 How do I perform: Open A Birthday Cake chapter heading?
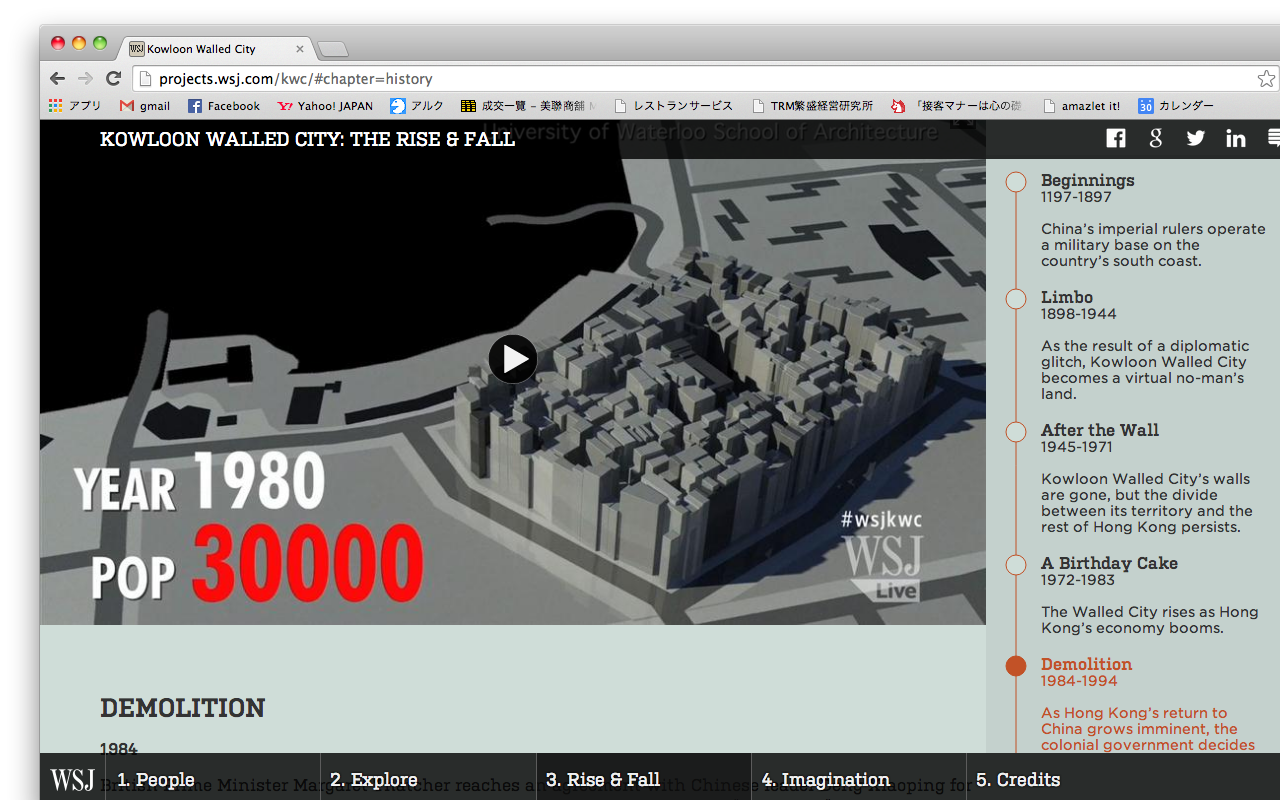(1109, 563)
